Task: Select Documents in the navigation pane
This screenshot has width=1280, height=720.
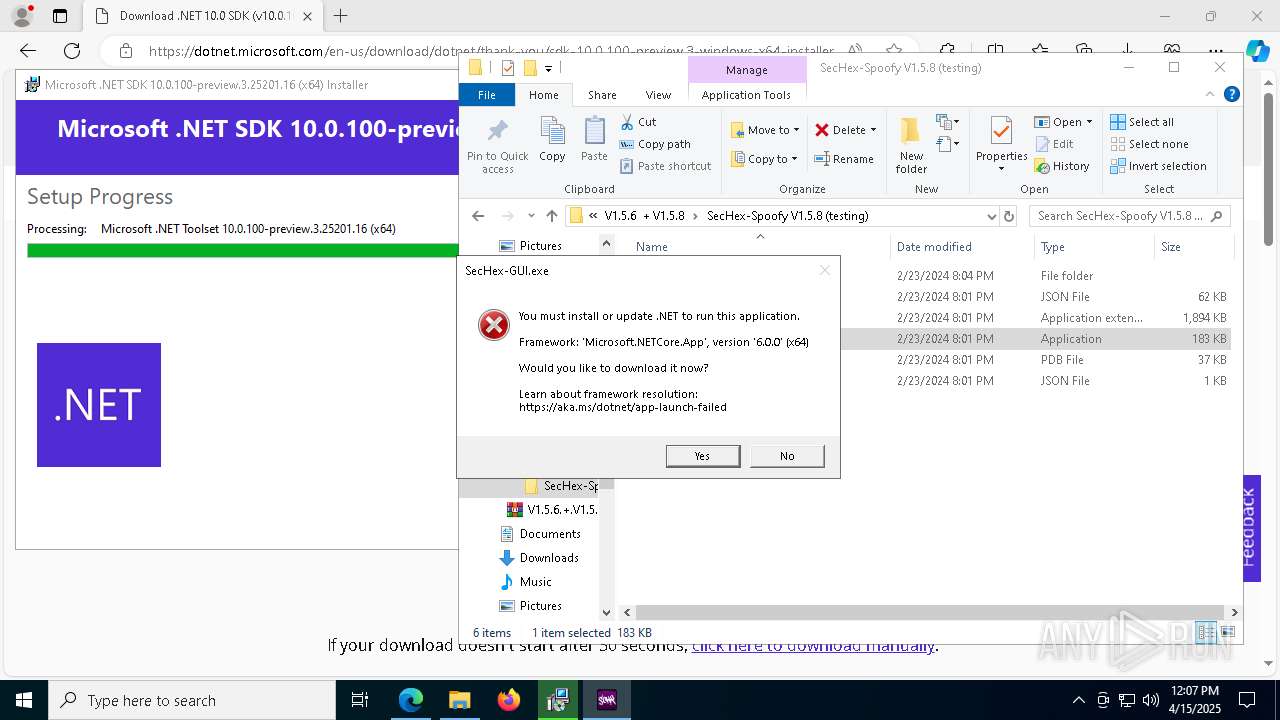Action: click(x=548, y=534)
